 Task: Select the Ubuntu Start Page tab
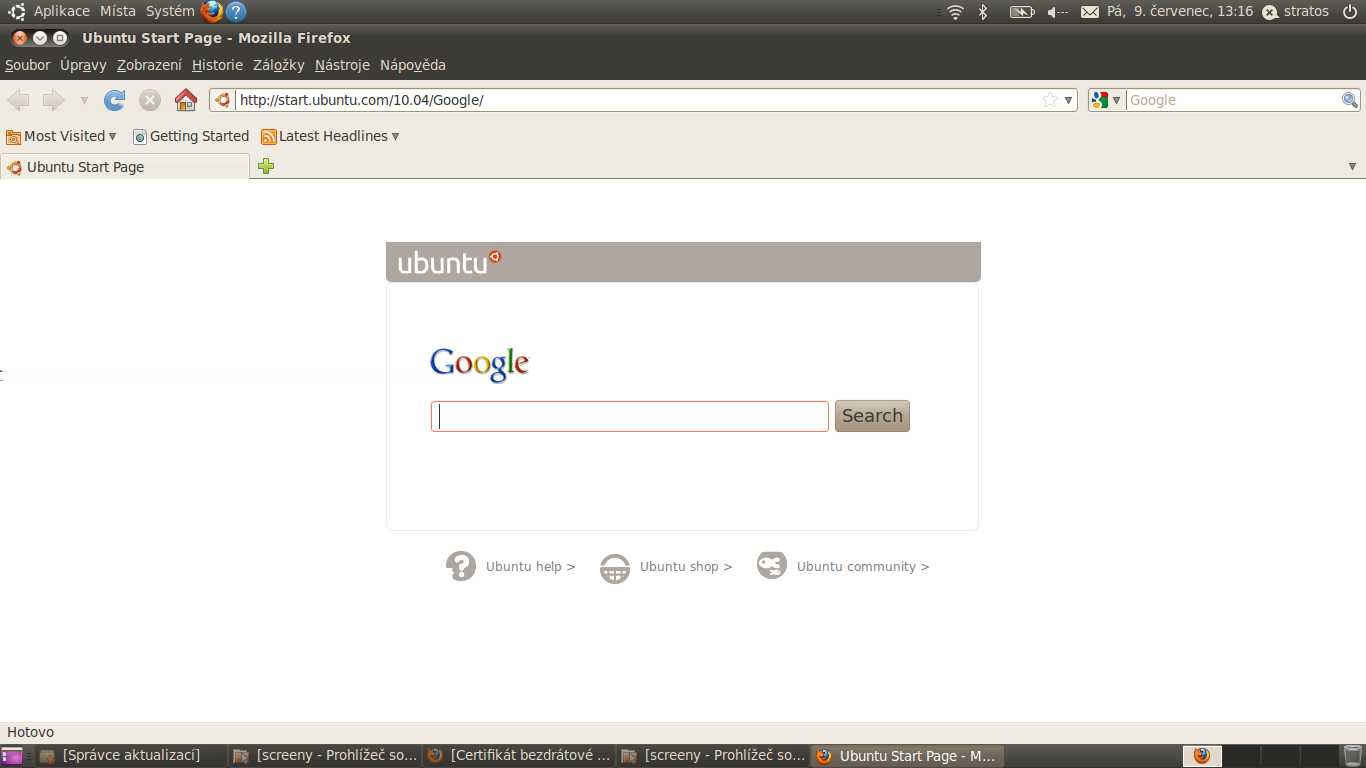point(125,167)
